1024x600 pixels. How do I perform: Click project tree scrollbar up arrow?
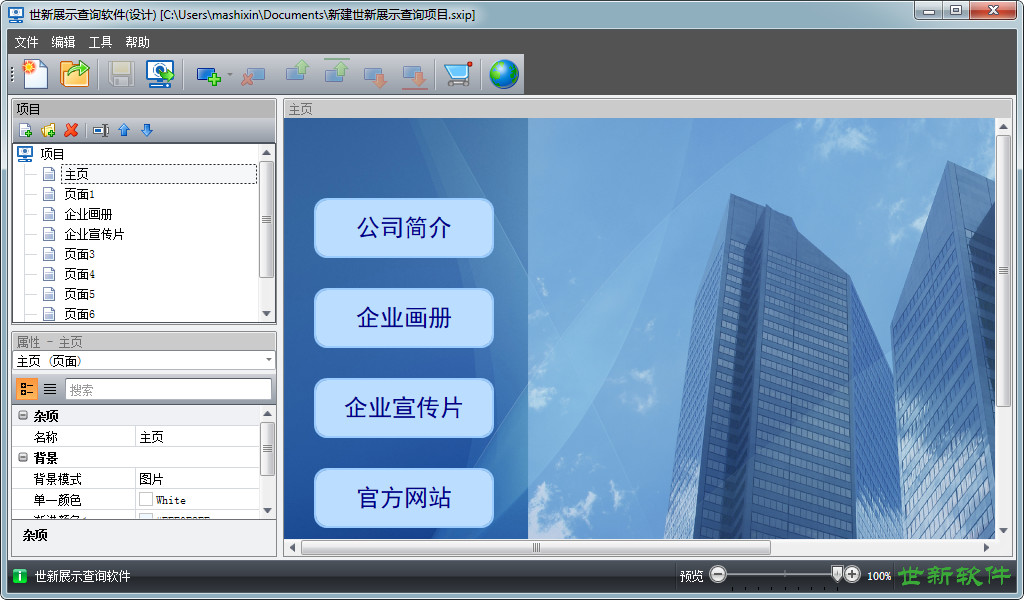tap(266, 153)
